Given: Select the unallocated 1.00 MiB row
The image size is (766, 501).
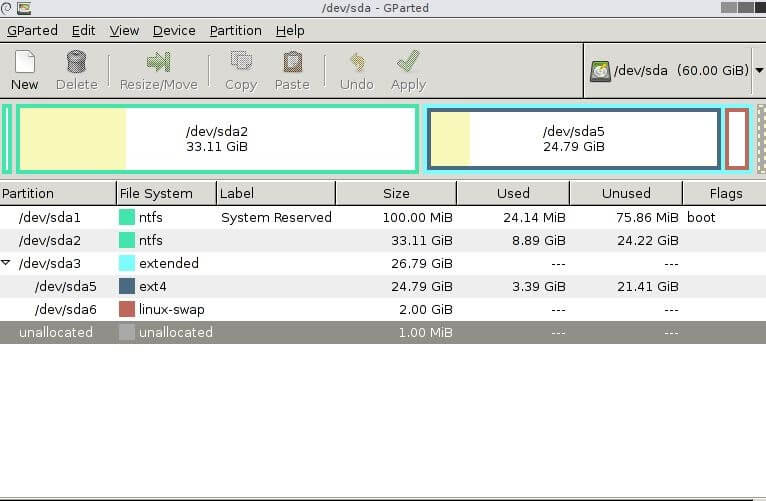Looking at the screenshot, I should click(x=56, y=332).
